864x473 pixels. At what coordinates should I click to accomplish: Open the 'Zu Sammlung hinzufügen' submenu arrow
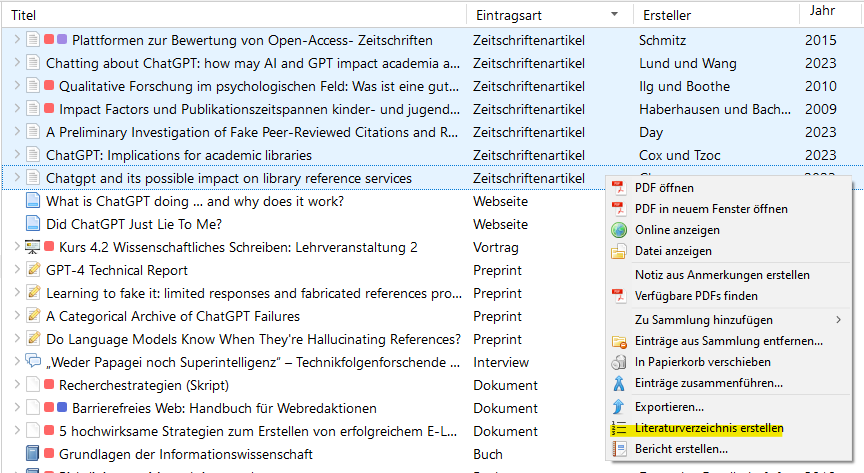click(x=838, y=320)
